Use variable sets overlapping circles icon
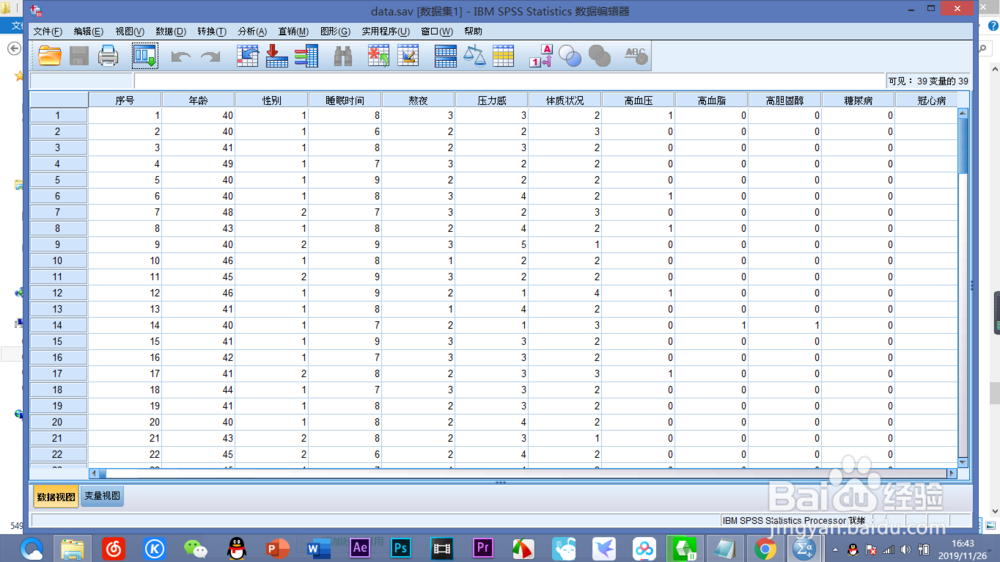 pos(570,56)
